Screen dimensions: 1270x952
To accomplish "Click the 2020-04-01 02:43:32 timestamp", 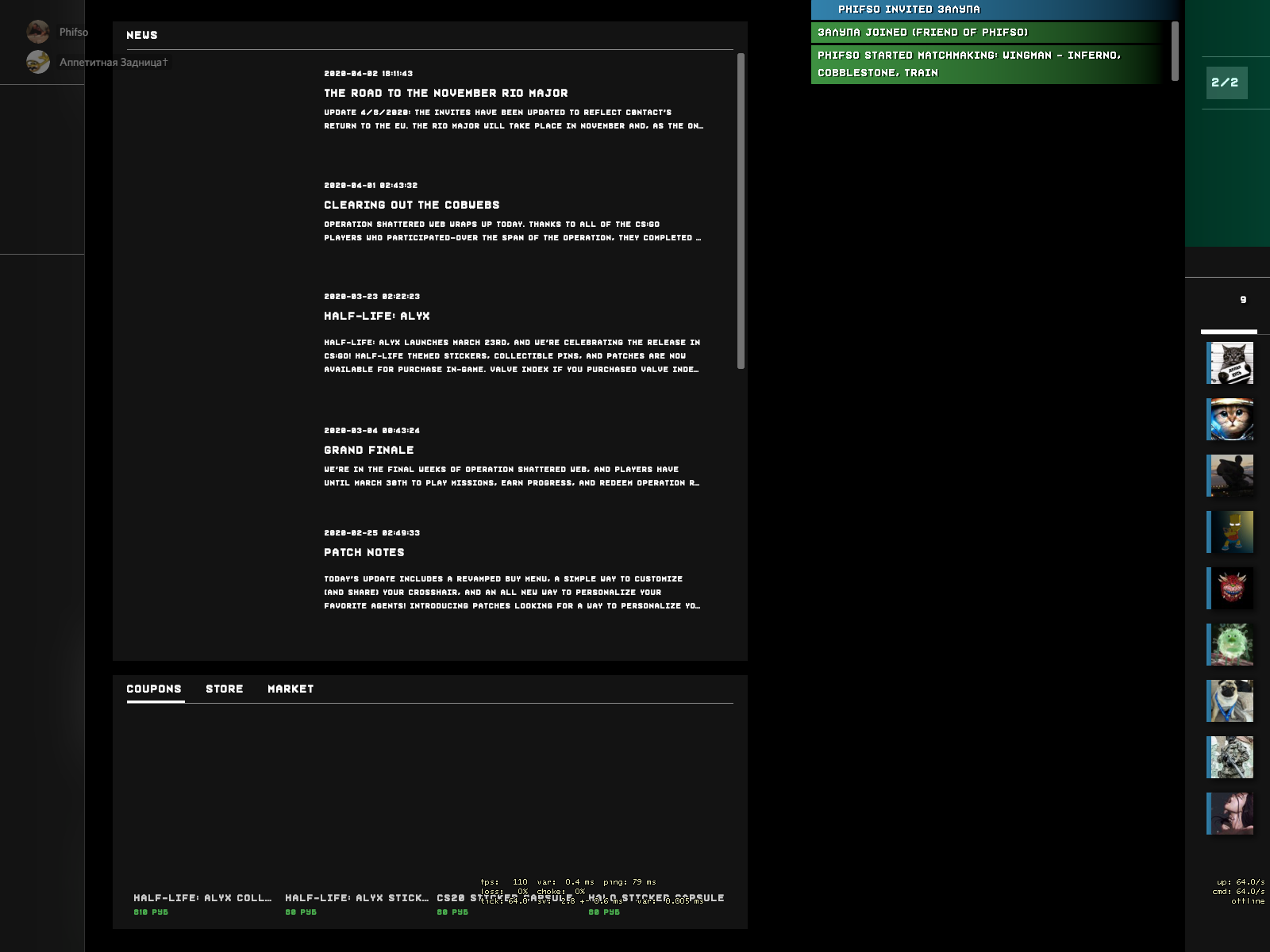I will [371, 185].
